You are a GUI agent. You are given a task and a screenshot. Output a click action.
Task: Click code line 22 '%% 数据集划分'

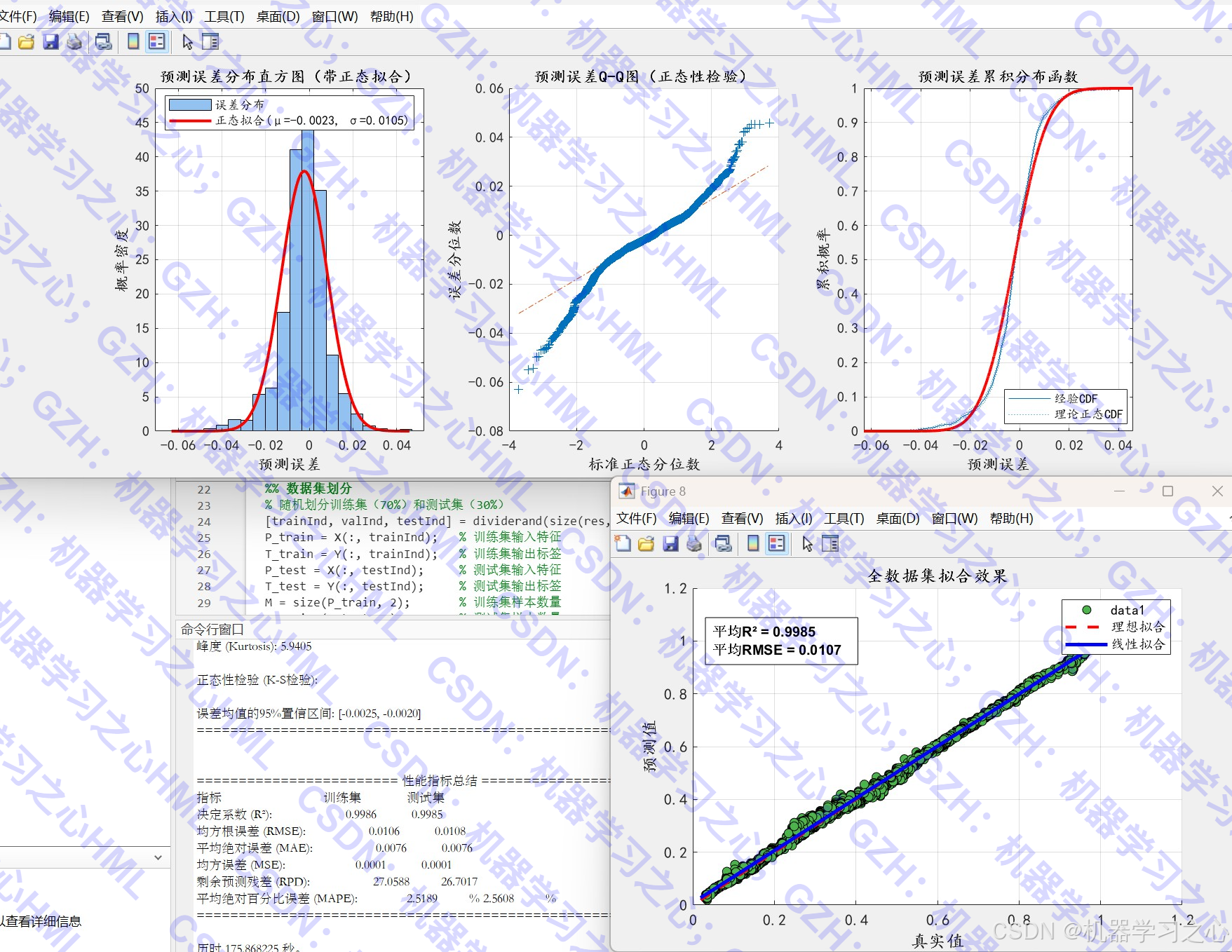309,489
